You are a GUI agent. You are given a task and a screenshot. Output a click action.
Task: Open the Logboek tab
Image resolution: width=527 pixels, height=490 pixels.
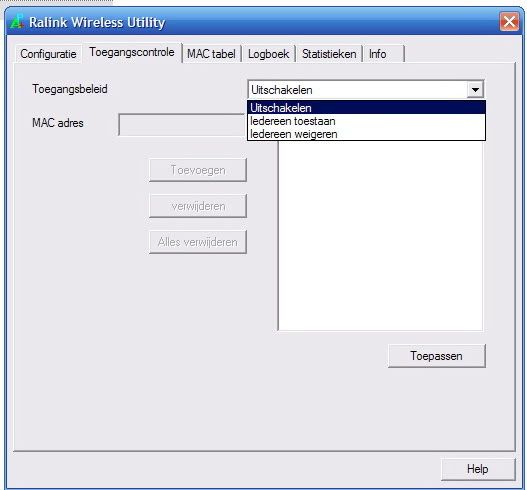point(269,54)
